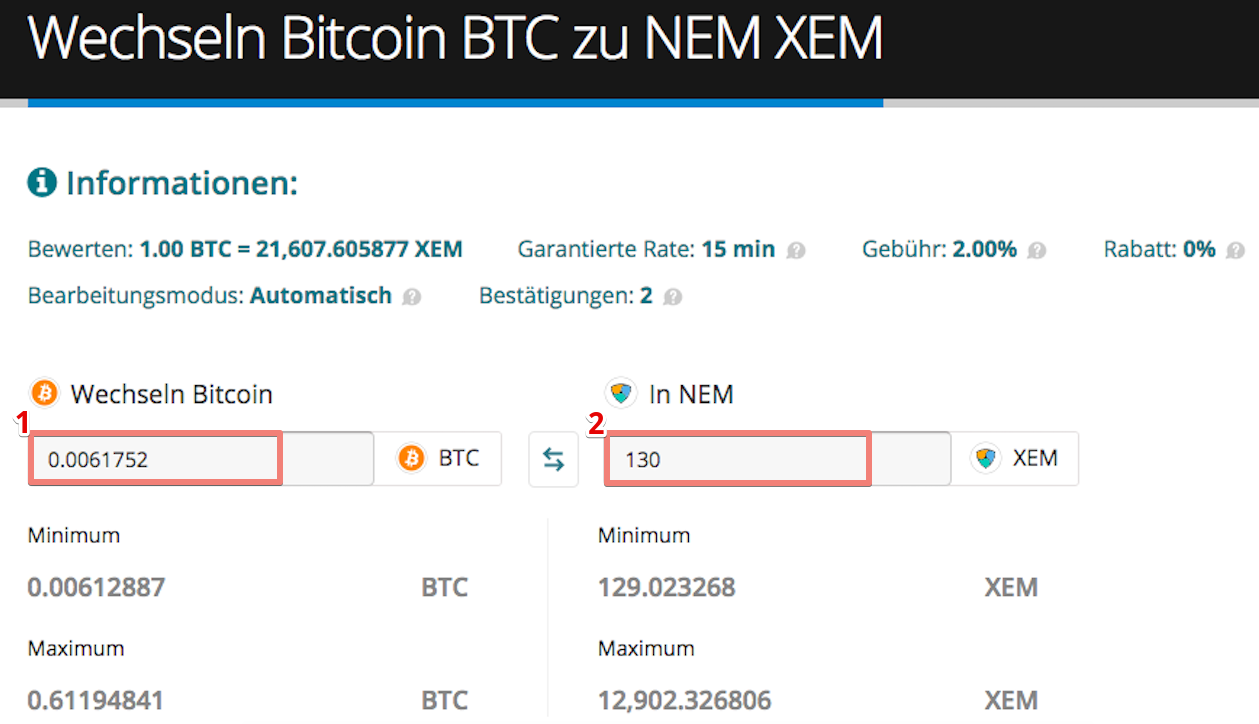Click Bitcoin logo beside Wechseln Bitcoin label

[45, 393]
